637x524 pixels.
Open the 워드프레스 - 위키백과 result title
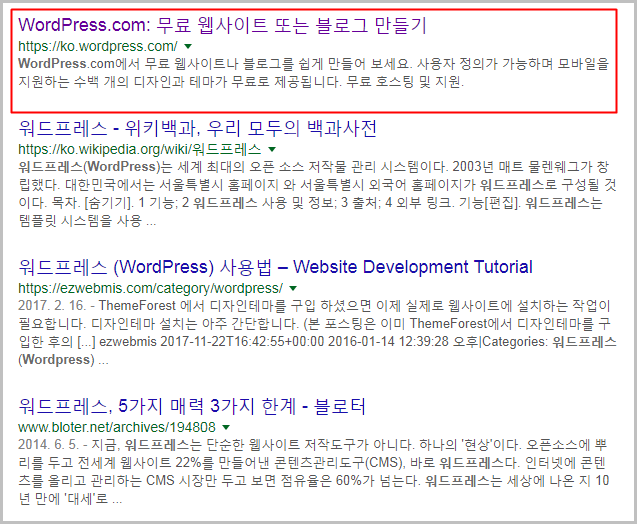(197, 128)
